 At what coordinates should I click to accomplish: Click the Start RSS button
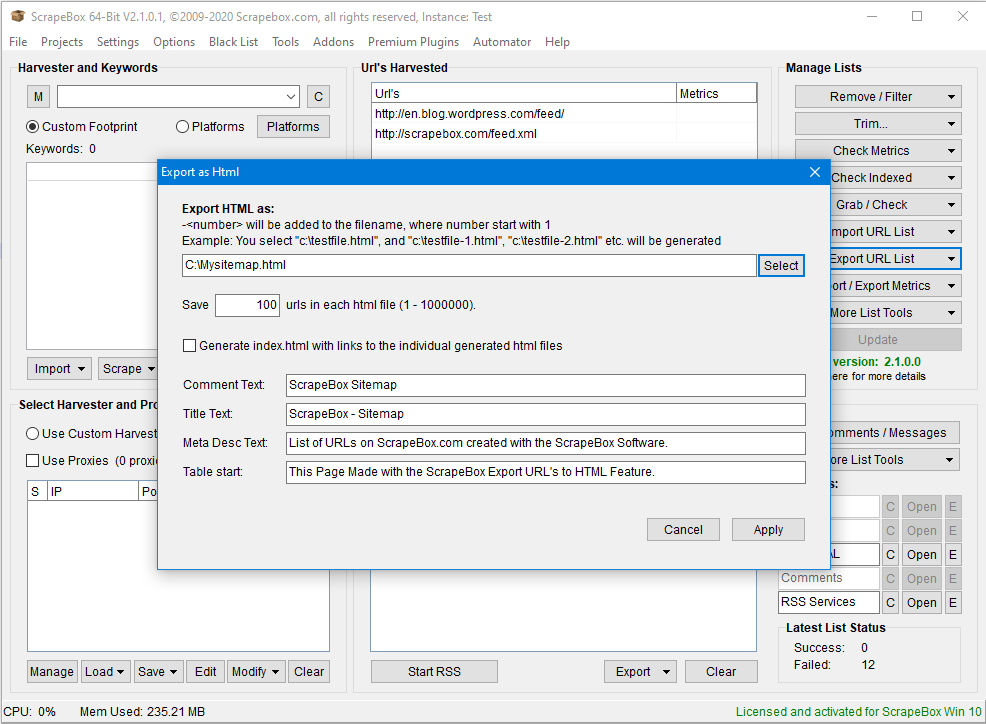(434, 672)
